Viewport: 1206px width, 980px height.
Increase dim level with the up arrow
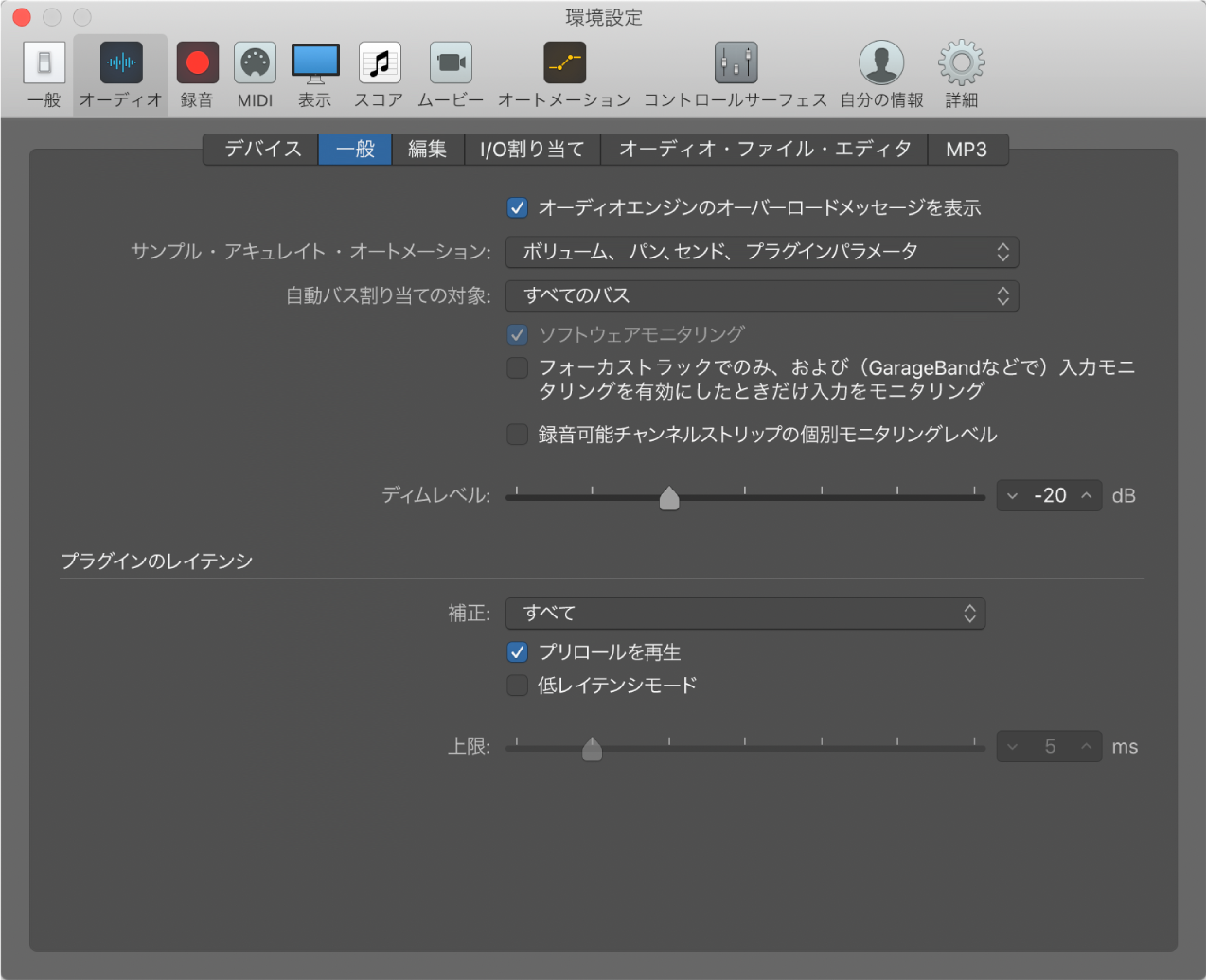tap(1087, 496)
